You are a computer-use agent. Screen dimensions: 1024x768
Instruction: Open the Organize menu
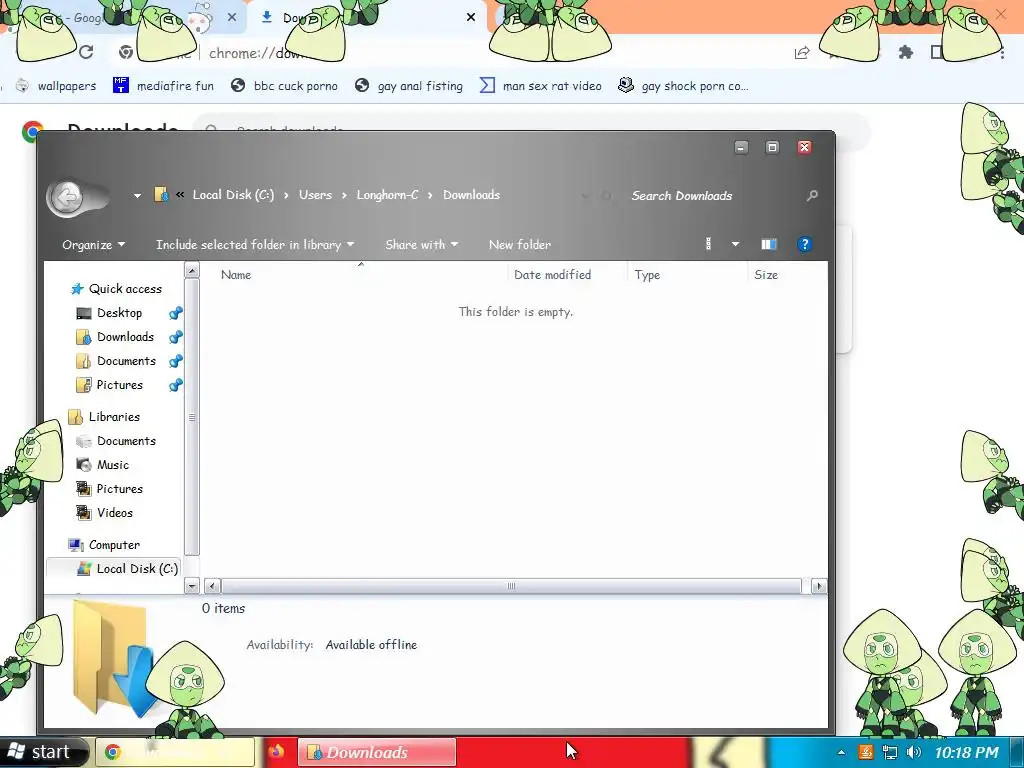[x=93, y=245]
